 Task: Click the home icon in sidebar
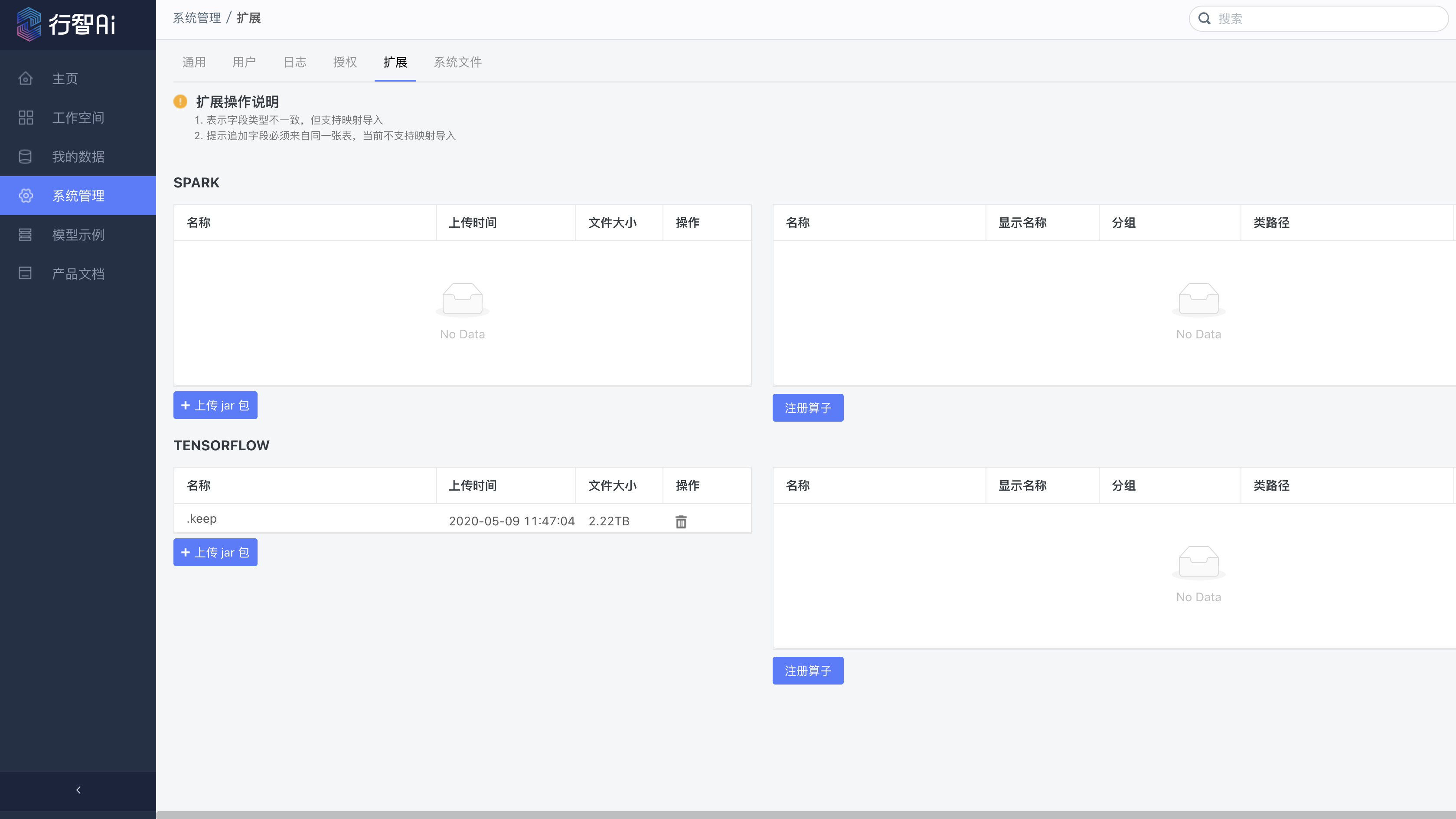(x=26, y=78)
